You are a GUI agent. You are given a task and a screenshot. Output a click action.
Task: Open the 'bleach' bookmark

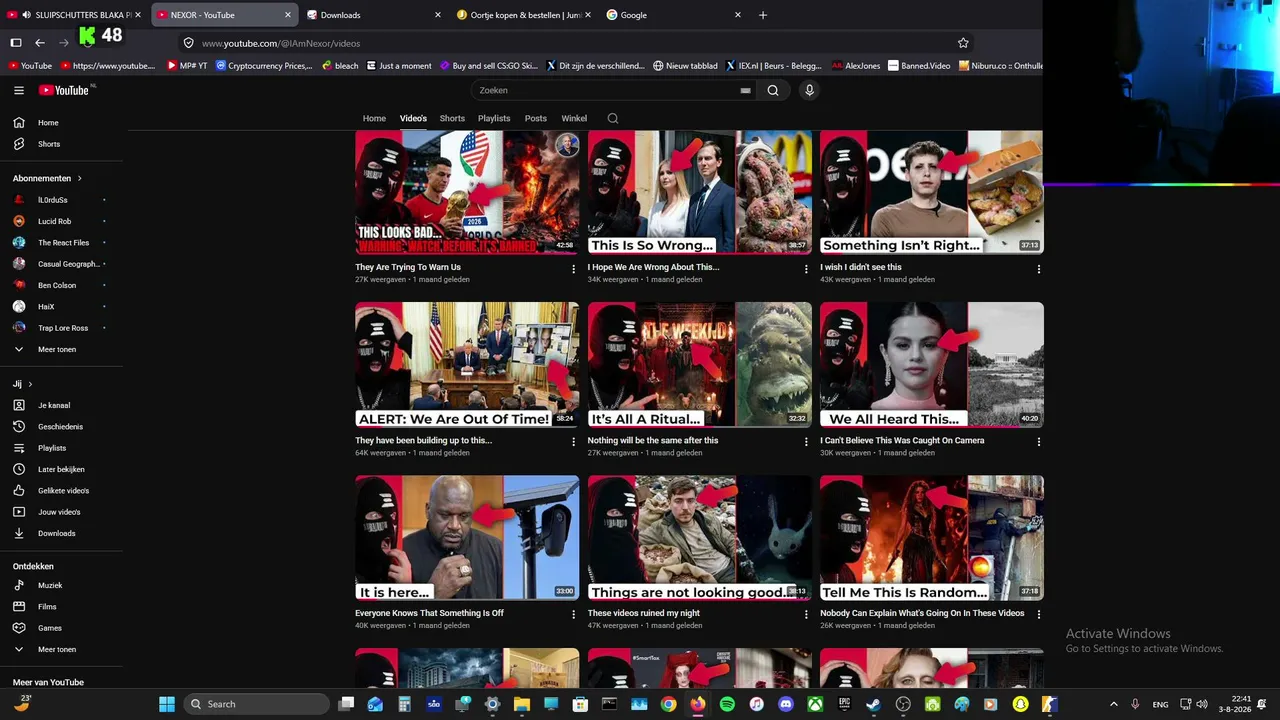pos(340,66)
